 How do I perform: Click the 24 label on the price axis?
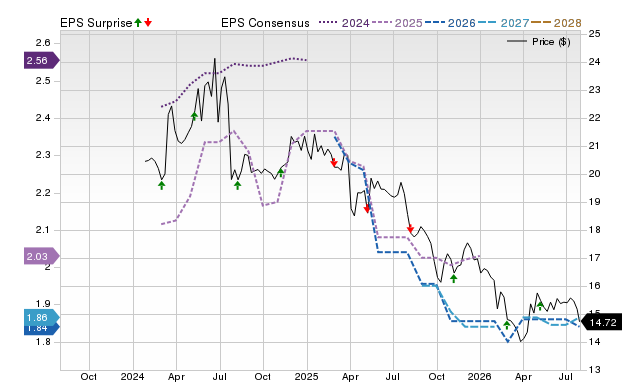pos(594,62)
